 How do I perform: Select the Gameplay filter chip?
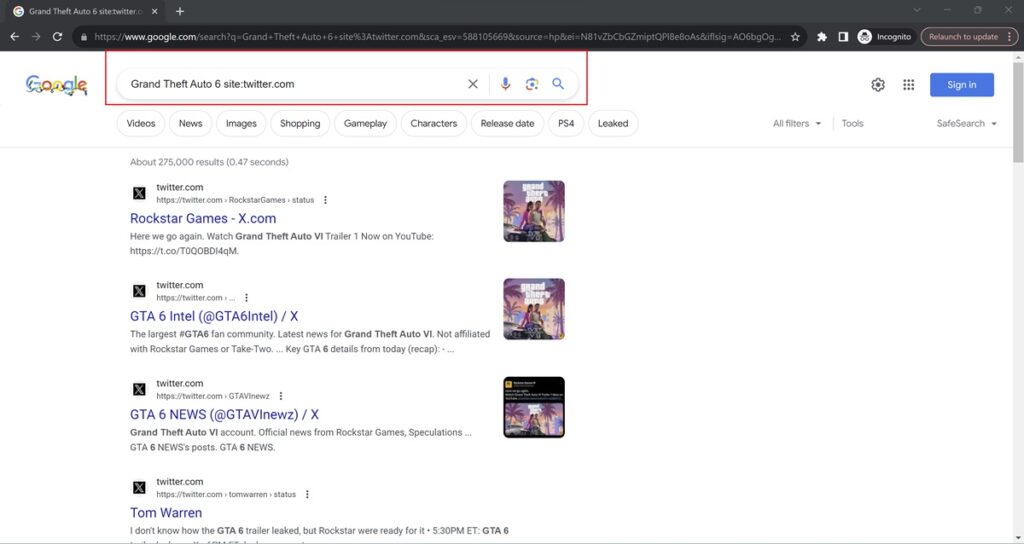click(x=365, y=123)
